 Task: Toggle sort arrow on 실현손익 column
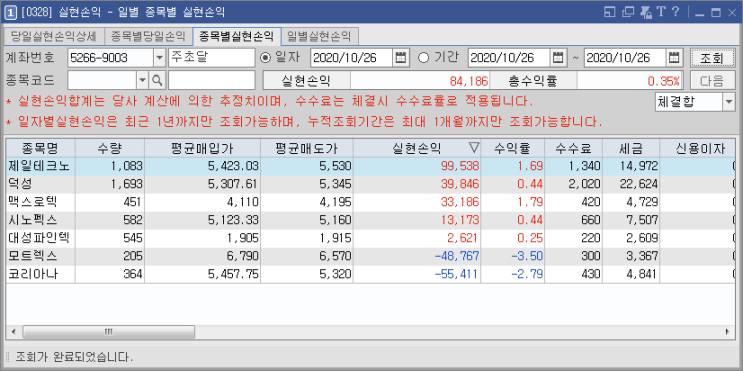473,148
